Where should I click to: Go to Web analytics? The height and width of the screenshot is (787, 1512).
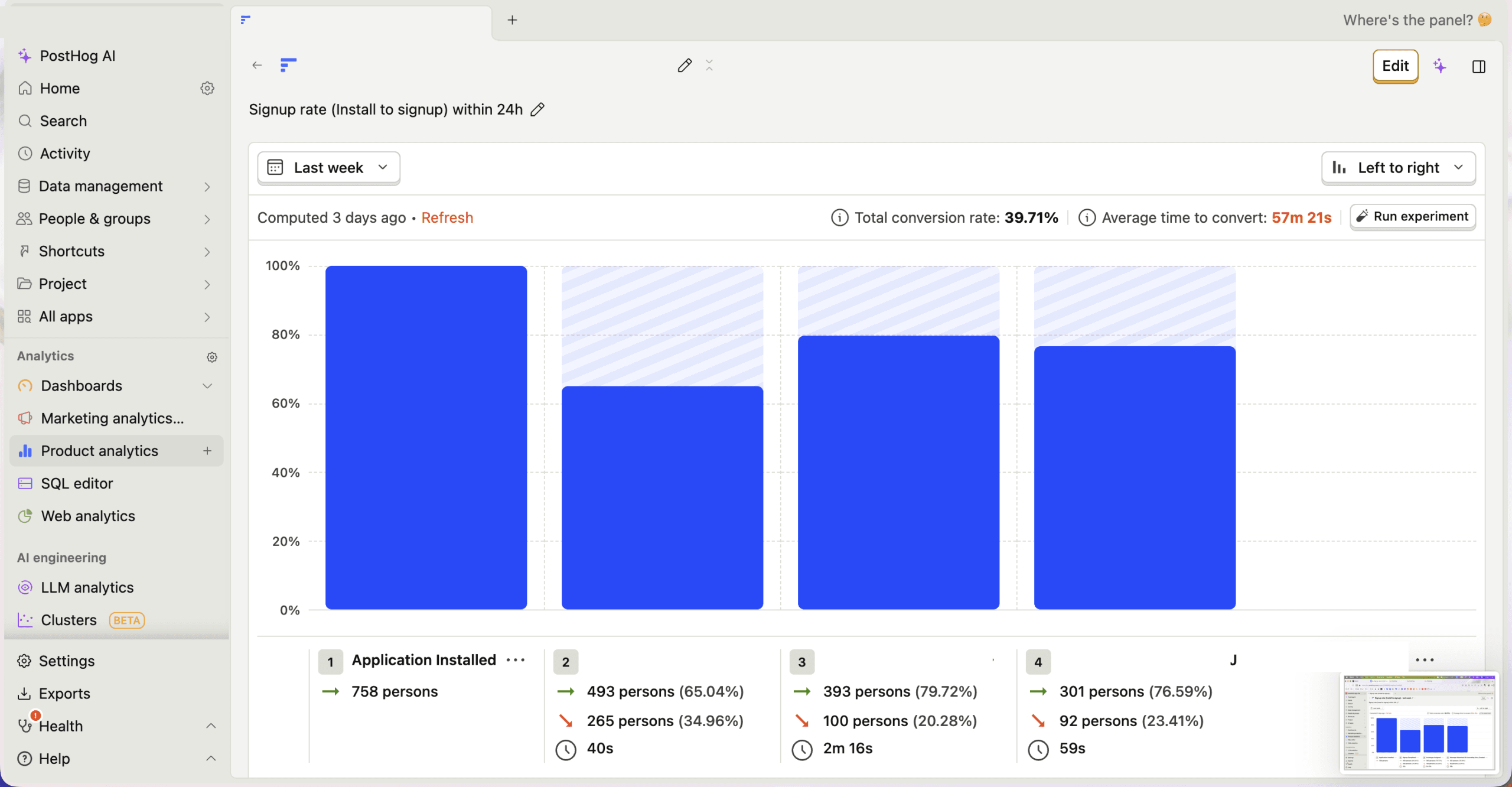click(x=88, y=516)
